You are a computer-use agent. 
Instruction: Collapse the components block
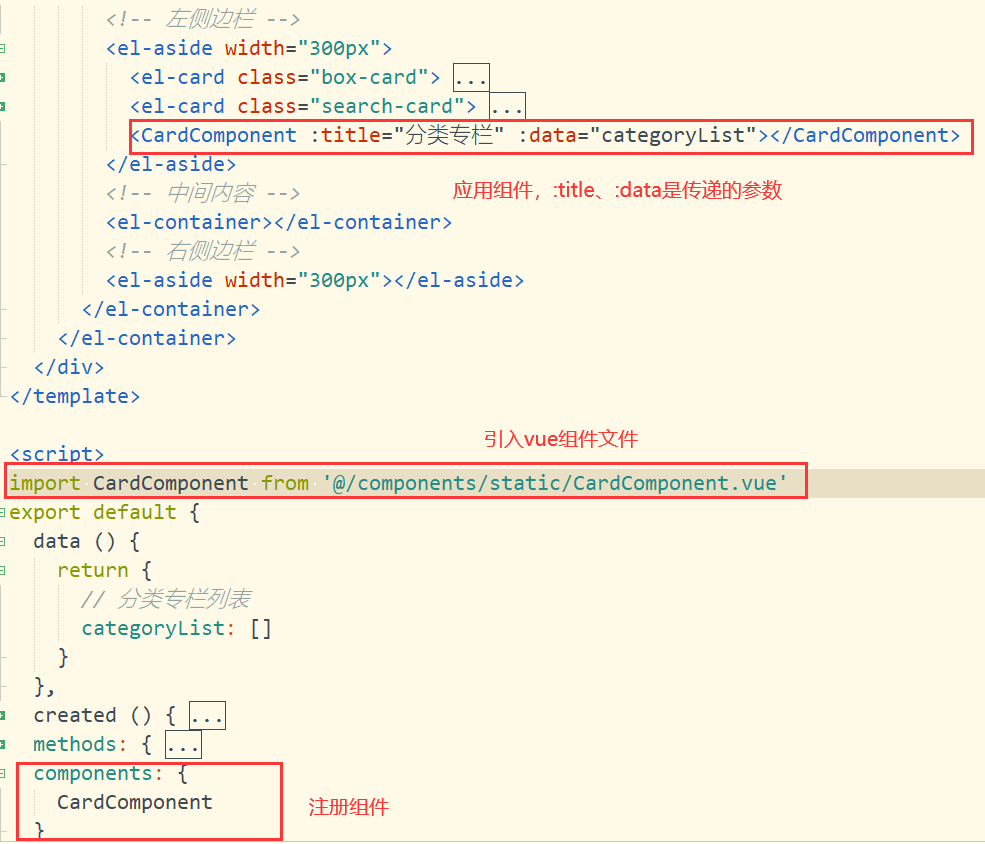point(3,773)
